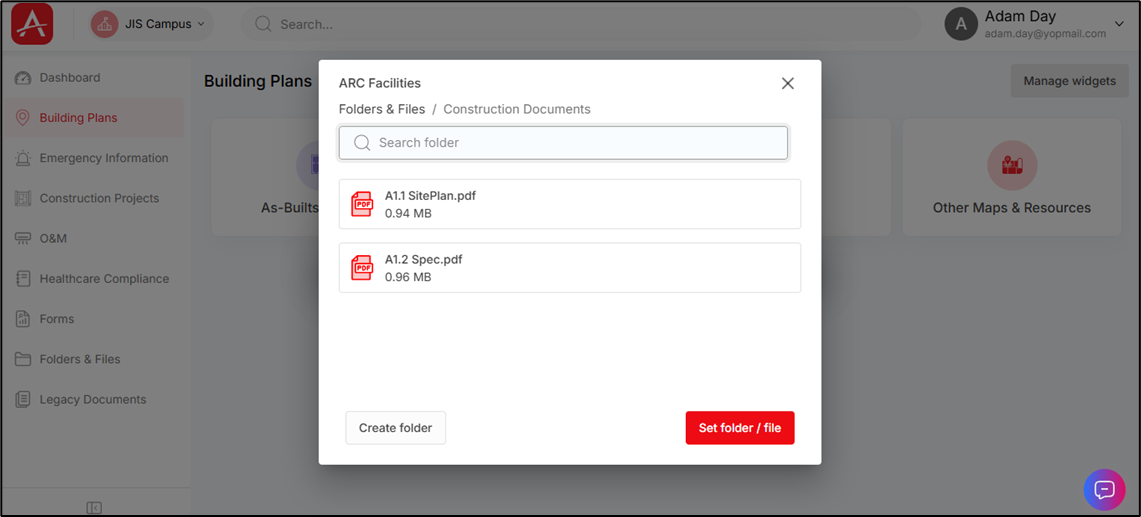Click the Emergency Information siren icon
The height and width of the screenshot is (517, 1141).
23,158
